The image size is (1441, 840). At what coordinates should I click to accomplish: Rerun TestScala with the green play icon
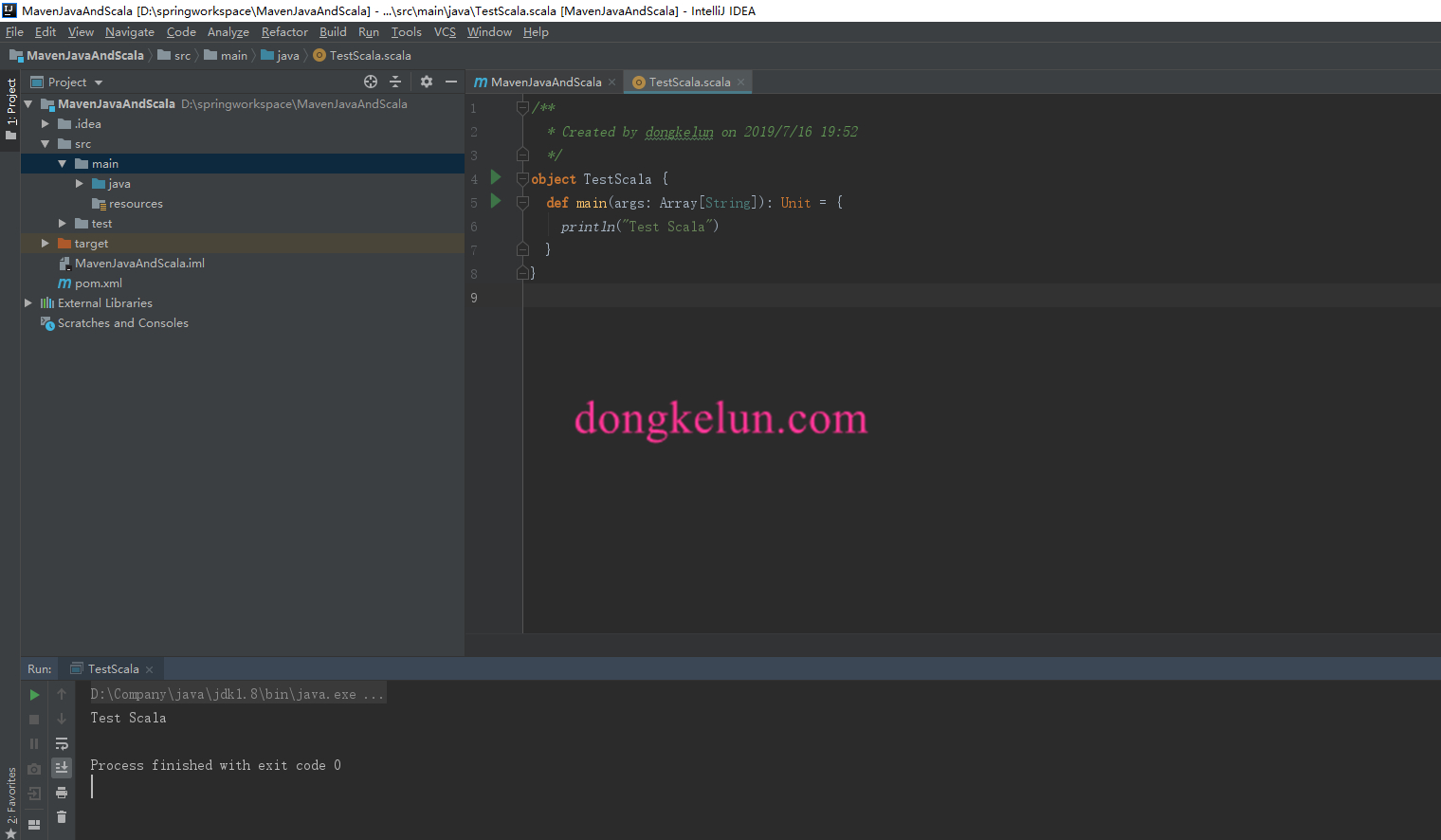coord(34,695)
